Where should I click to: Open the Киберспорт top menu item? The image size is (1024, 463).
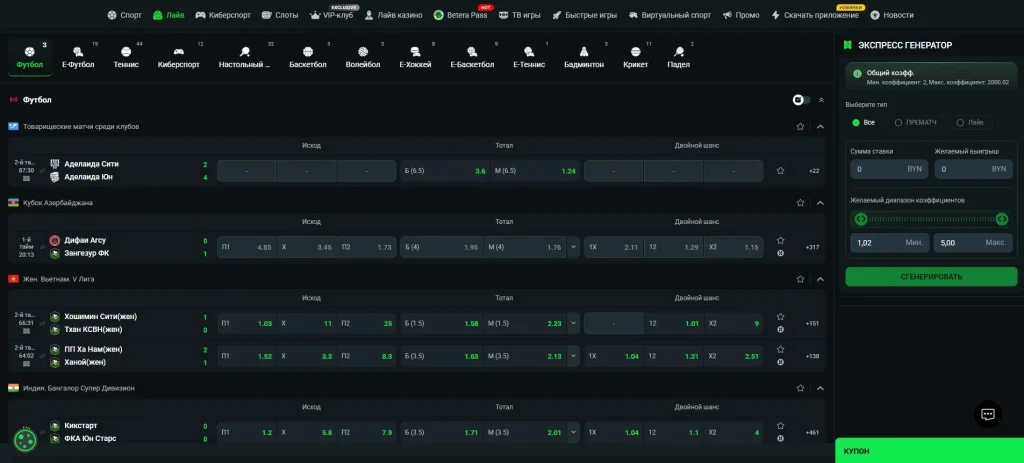[x=223, y=15]
